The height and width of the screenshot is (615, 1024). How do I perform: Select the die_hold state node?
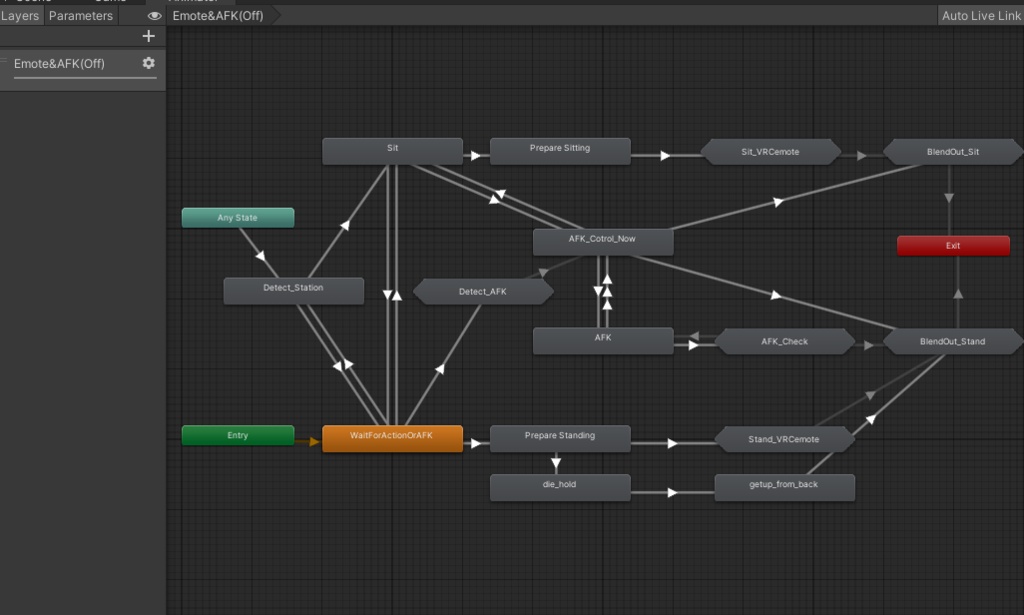coord(560,487)
